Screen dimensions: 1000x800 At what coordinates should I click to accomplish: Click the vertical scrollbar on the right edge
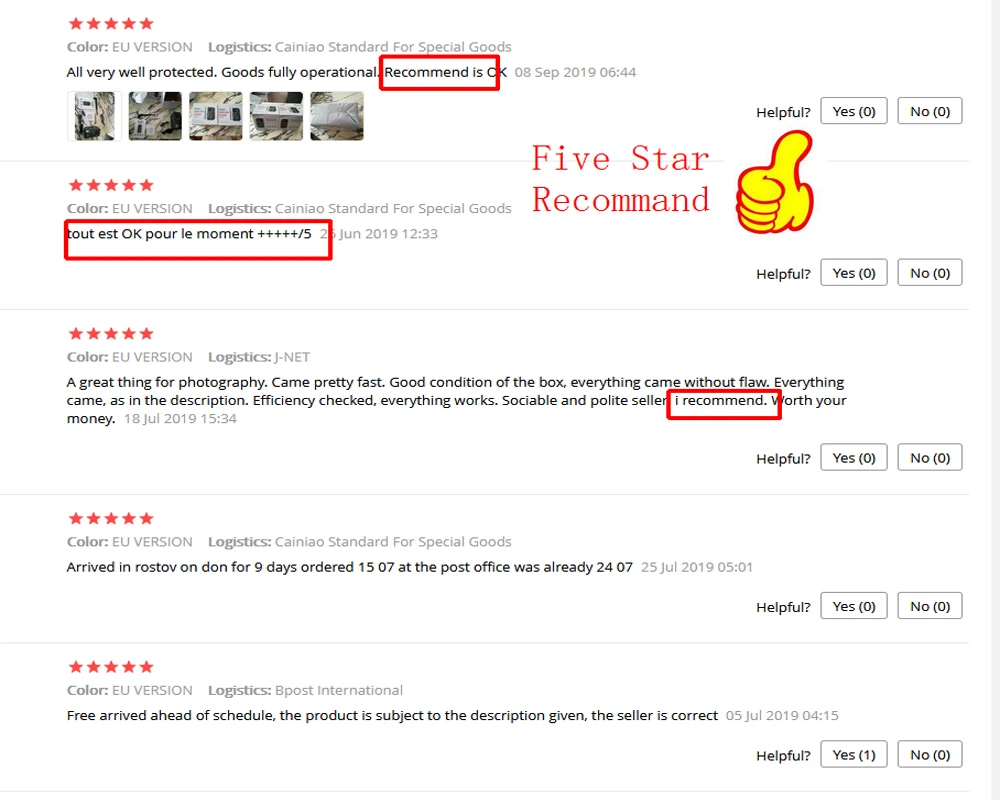click(995, 400)
